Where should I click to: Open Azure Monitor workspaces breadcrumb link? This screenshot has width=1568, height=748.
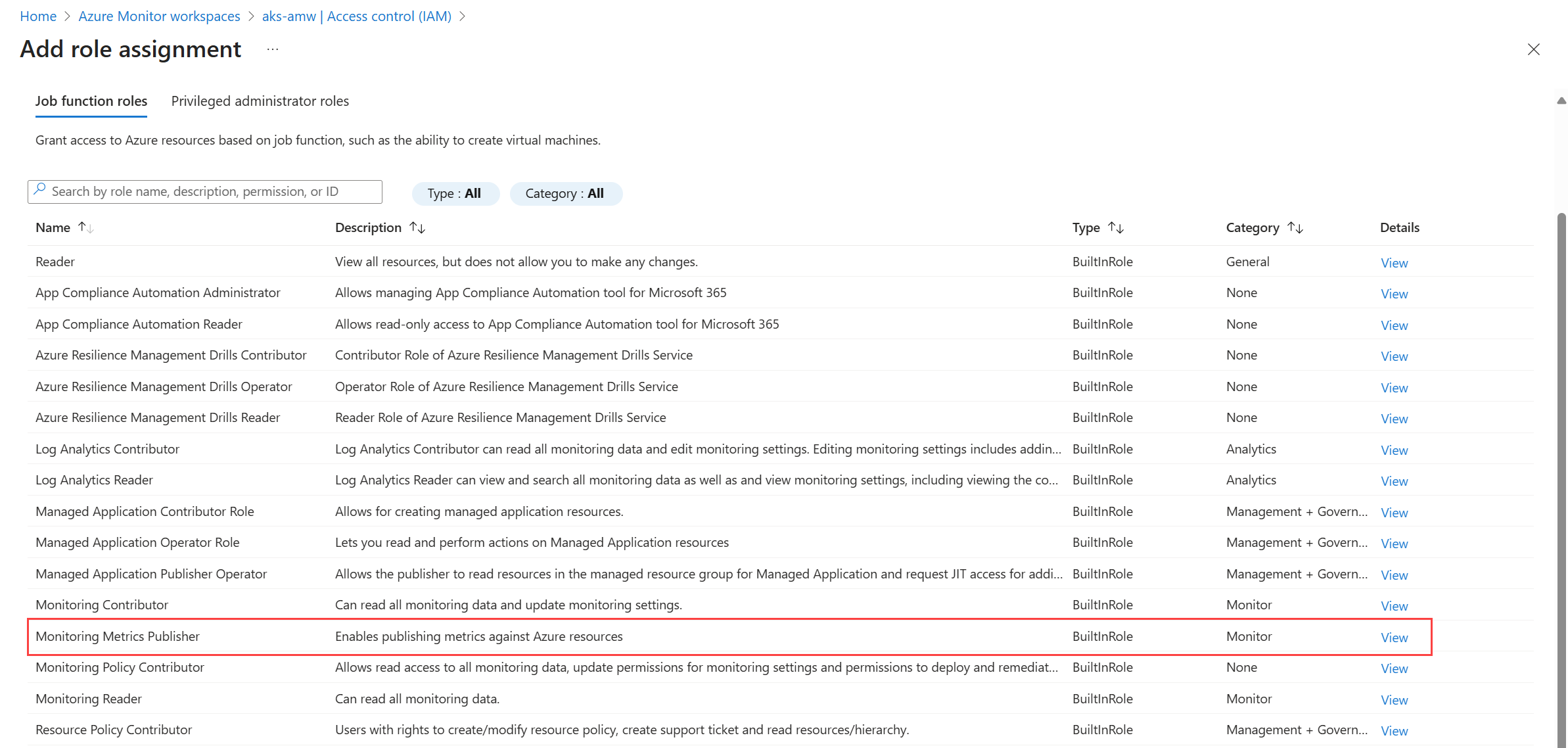click(x=159, y=16)
